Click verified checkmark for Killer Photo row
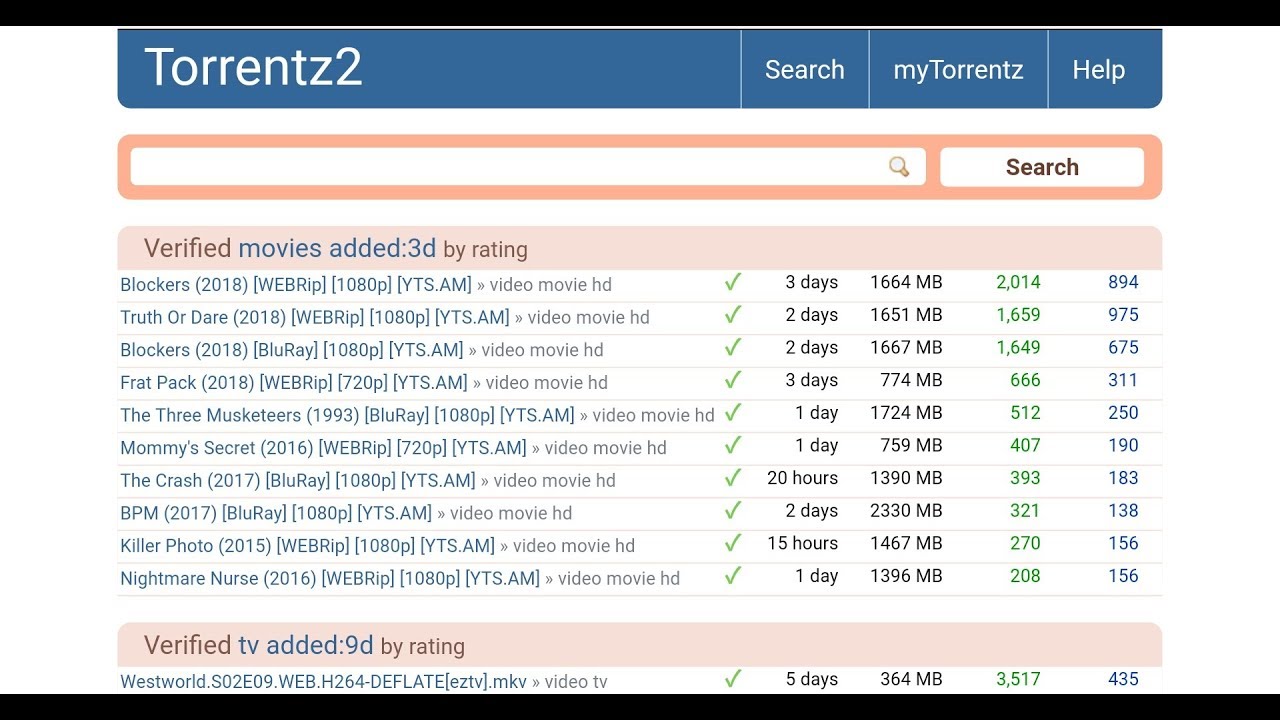The height and width of the screenshot is (720, 1280). 733,543
